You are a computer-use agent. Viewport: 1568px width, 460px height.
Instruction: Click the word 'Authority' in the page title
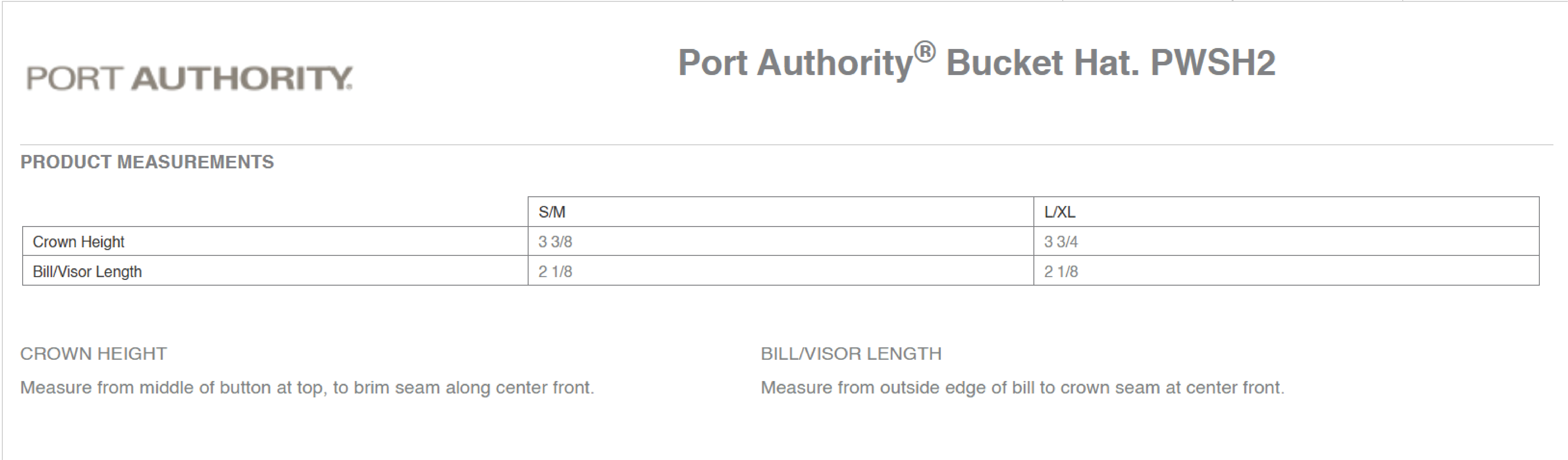click(x=834, y=63)
